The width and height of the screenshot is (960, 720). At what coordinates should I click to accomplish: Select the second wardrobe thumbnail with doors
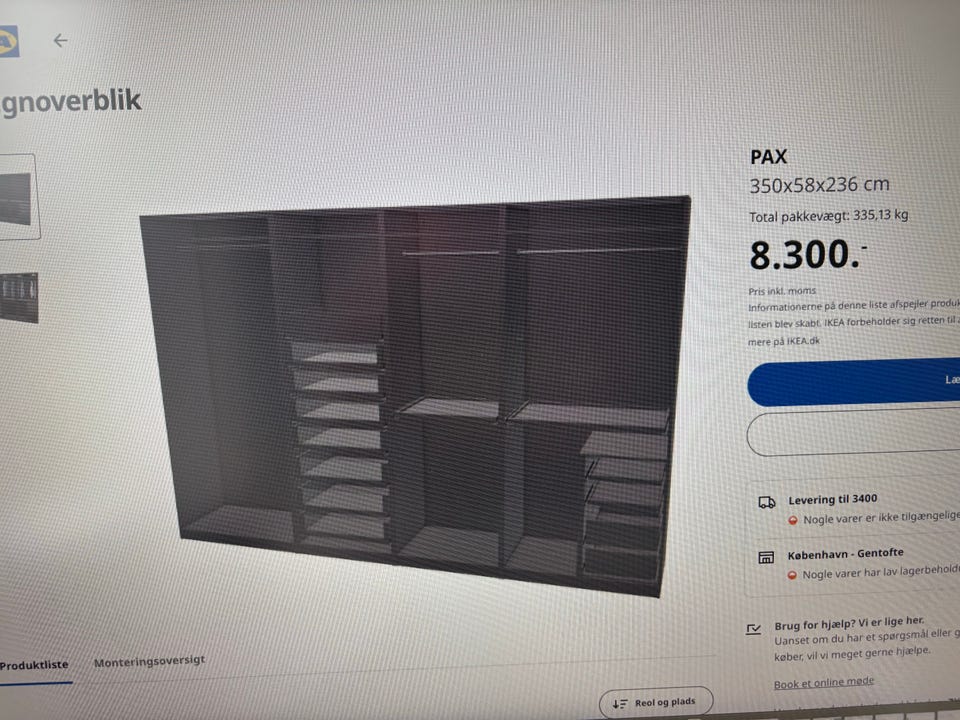click(19, 298)
